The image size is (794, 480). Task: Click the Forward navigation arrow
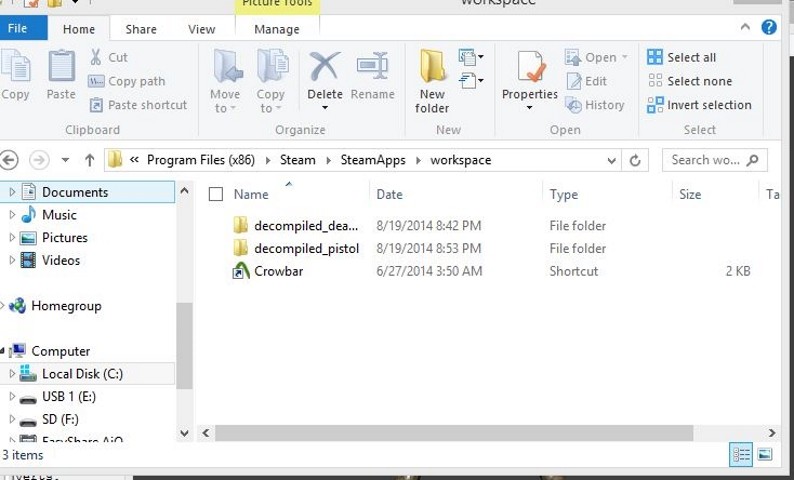tap(39, 161)
